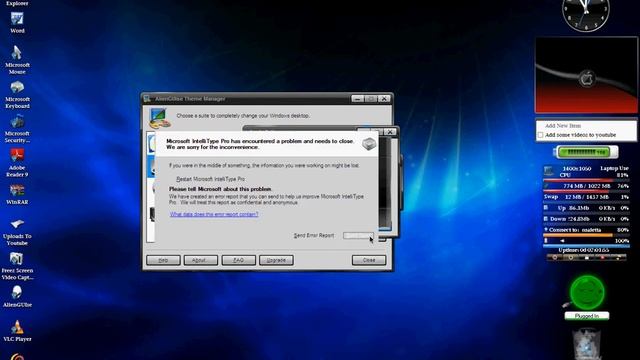Click the AlienGUIse Theme Manager palette icon
Image resolution: width=640 pixels, height=360 pixels.
pos(159,118)
